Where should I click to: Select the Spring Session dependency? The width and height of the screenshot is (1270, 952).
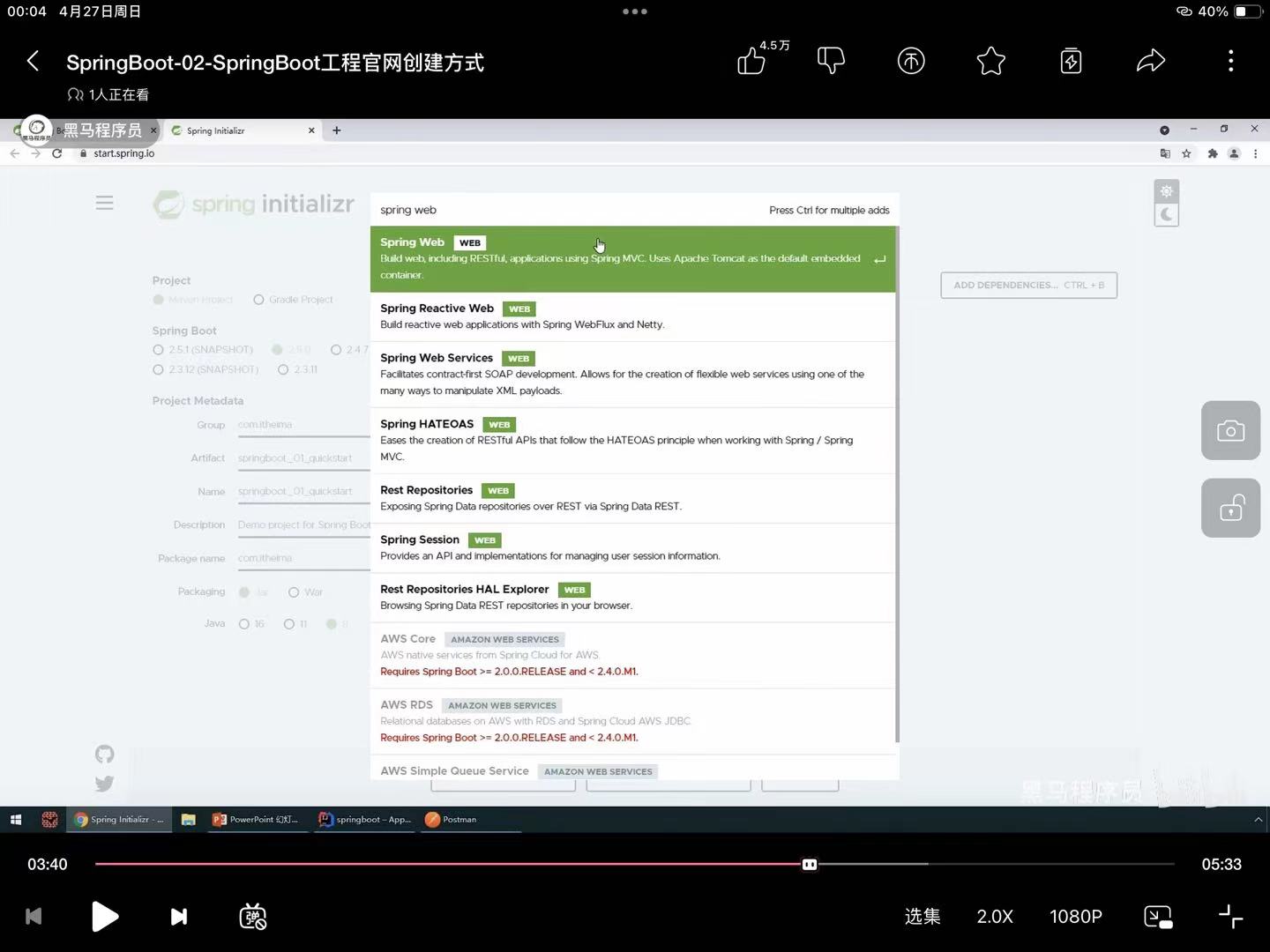pyautogui.click(x=632, y=548)
